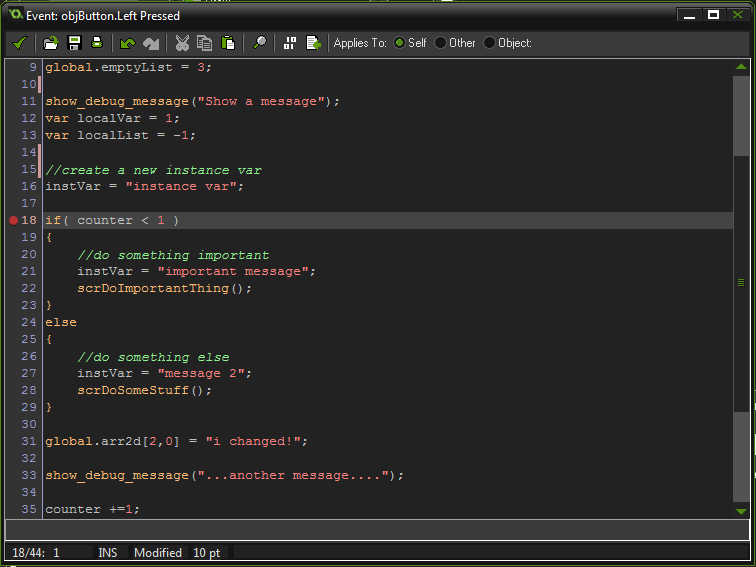This screenshot has height=567, width=756.
Task: Click the 'var localList = -1;' line
Action: (121, 135)
